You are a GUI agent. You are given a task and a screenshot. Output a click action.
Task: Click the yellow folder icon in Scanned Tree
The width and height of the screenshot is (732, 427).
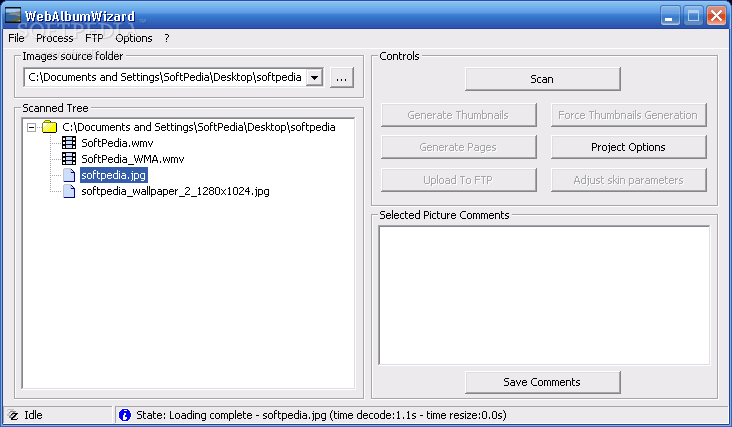(49, 127)
